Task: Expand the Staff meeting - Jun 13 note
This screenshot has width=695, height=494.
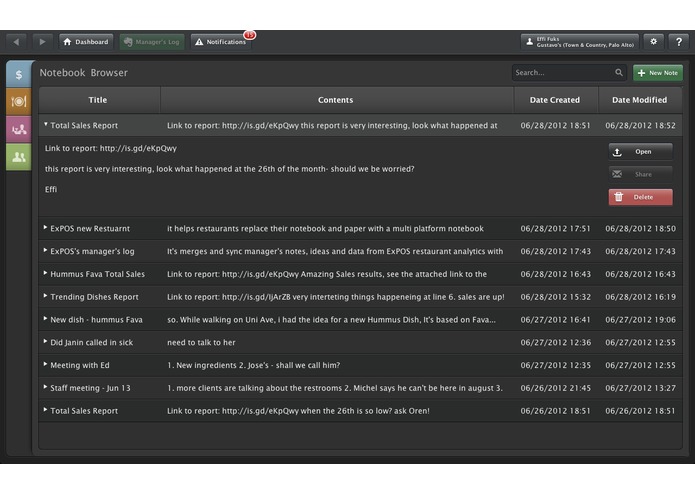Action: pyautogui.click(x=45, y=387)
